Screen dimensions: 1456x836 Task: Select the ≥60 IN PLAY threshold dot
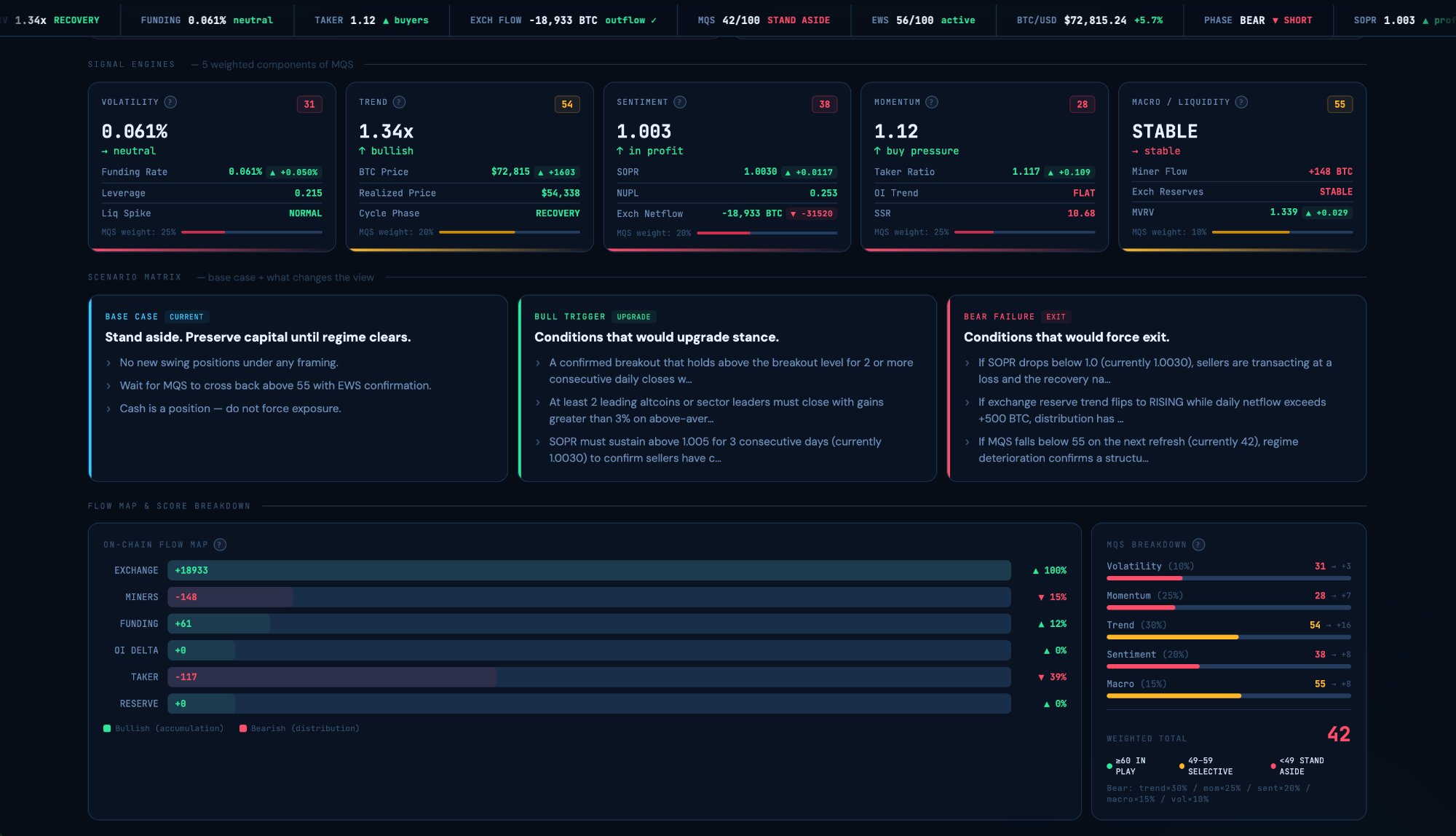pyautogui.click(x=1109, y=766)
